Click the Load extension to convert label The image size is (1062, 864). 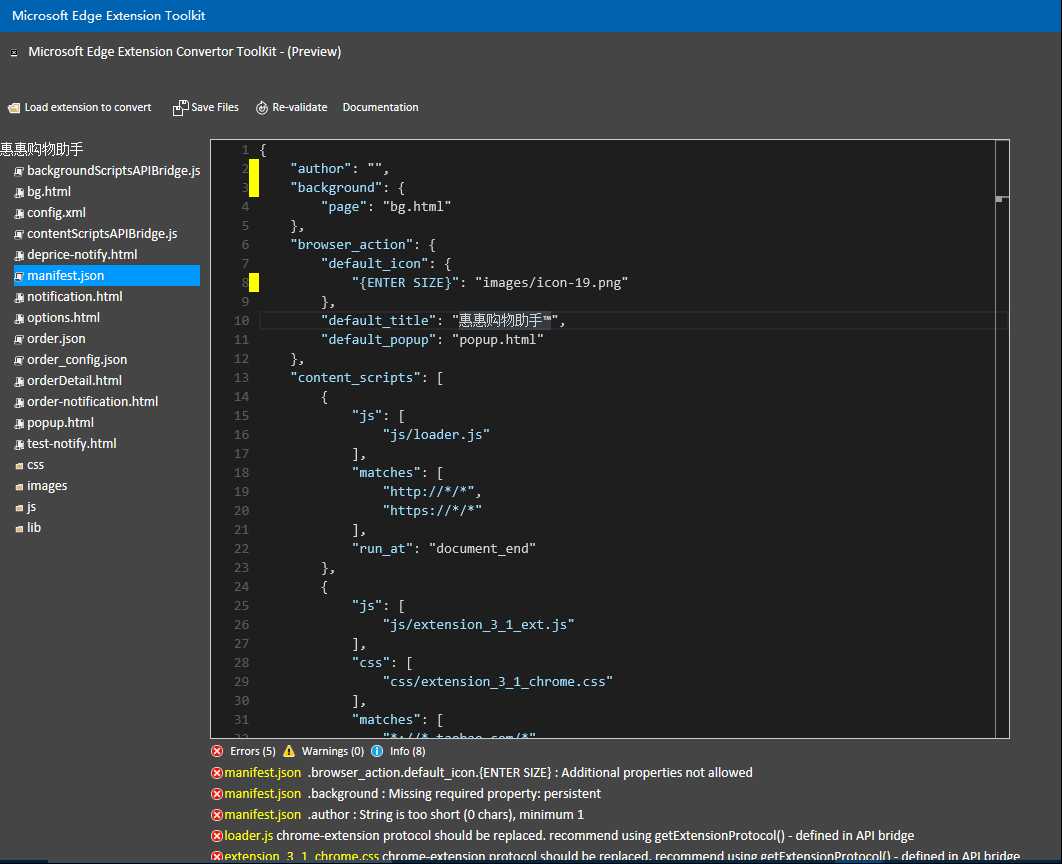[x=88, y=107]
